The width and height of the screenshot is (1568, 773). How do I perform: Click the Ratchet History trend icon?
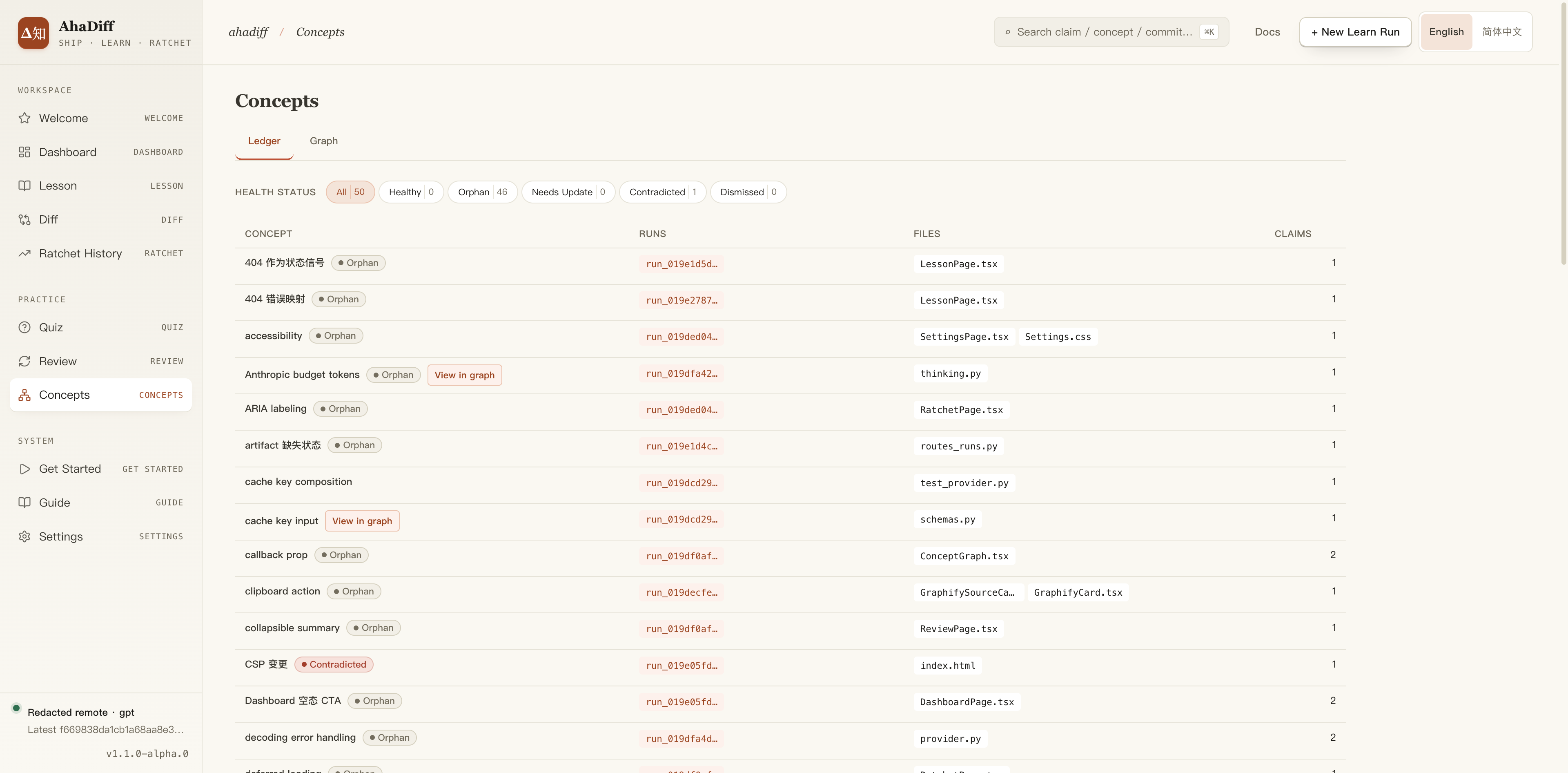24,253
